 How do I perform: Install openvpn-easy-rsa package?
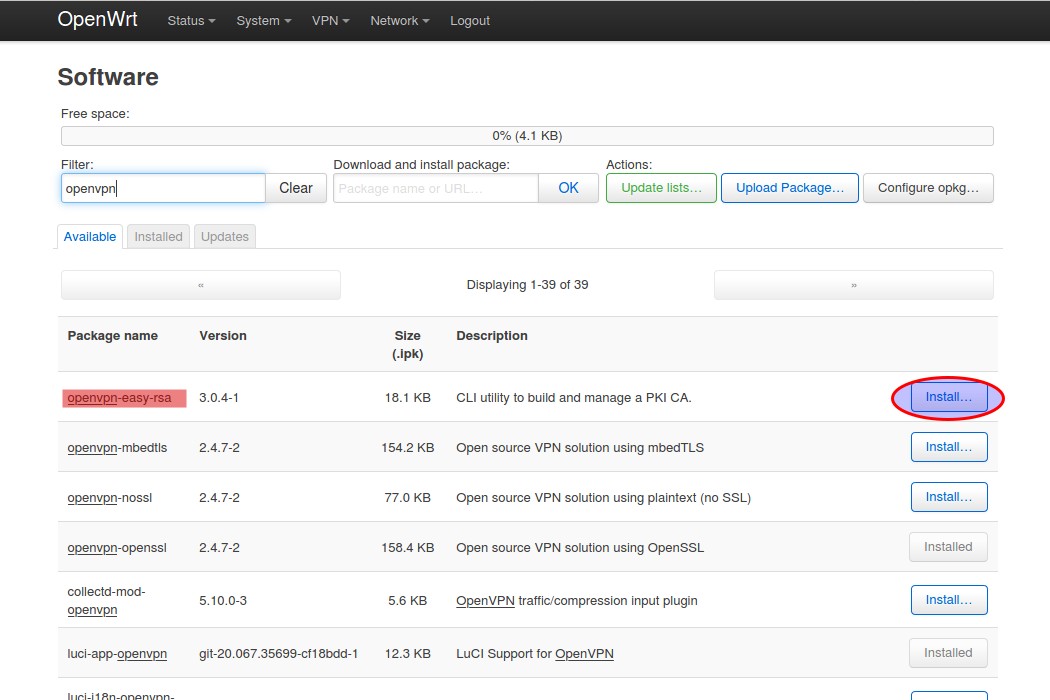(949, 397)
